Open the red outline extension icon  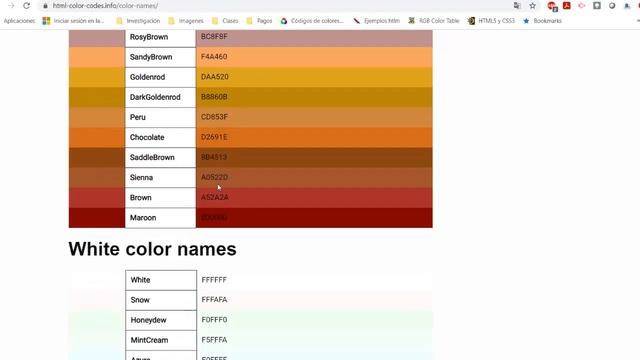point(582,5)
